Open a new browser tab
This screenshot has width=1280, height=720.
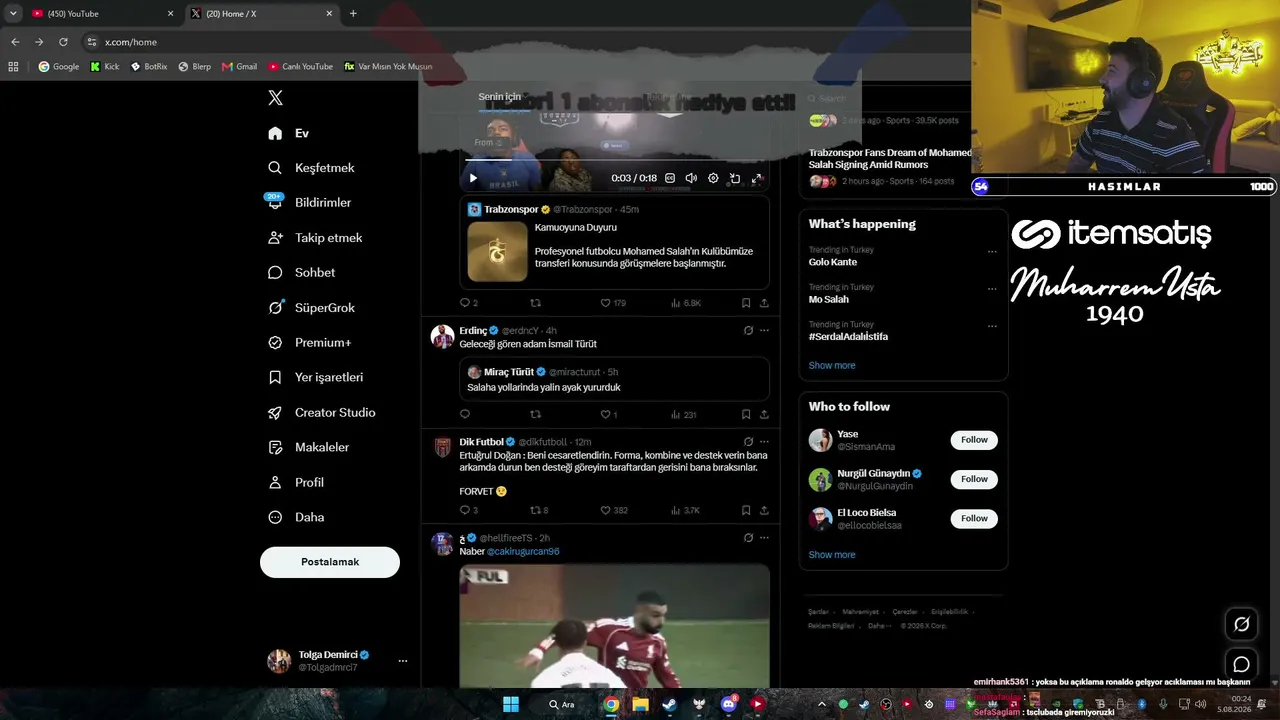pos(353,14)
